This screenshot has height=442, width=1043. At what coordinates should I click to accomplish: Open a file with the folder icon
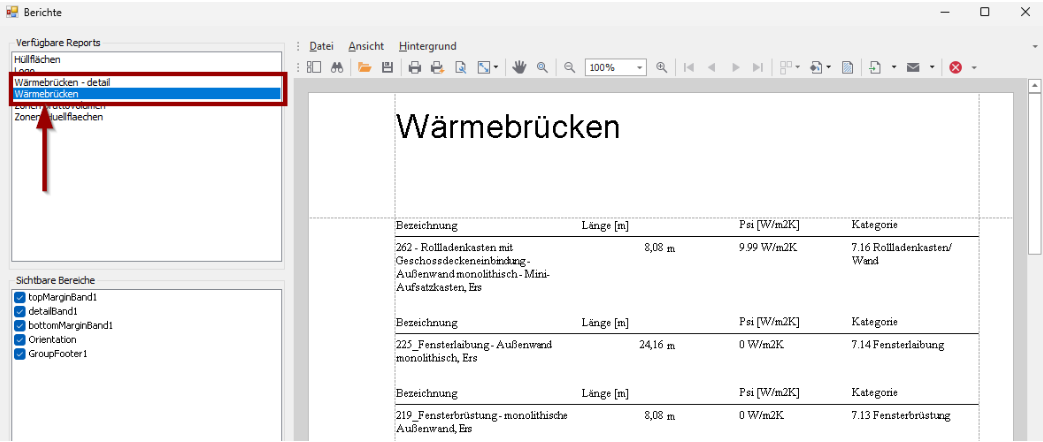pos(365,67)
